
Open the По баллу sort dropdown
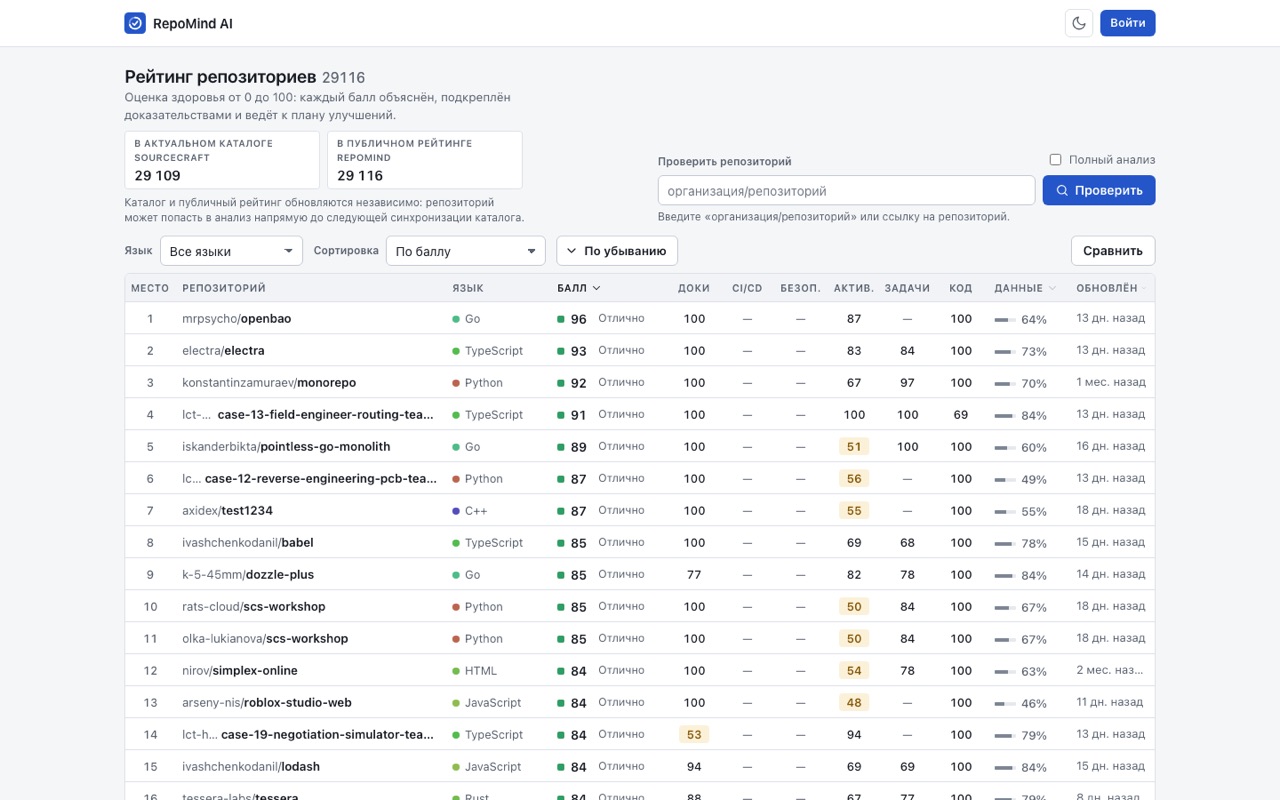point(466,251)
